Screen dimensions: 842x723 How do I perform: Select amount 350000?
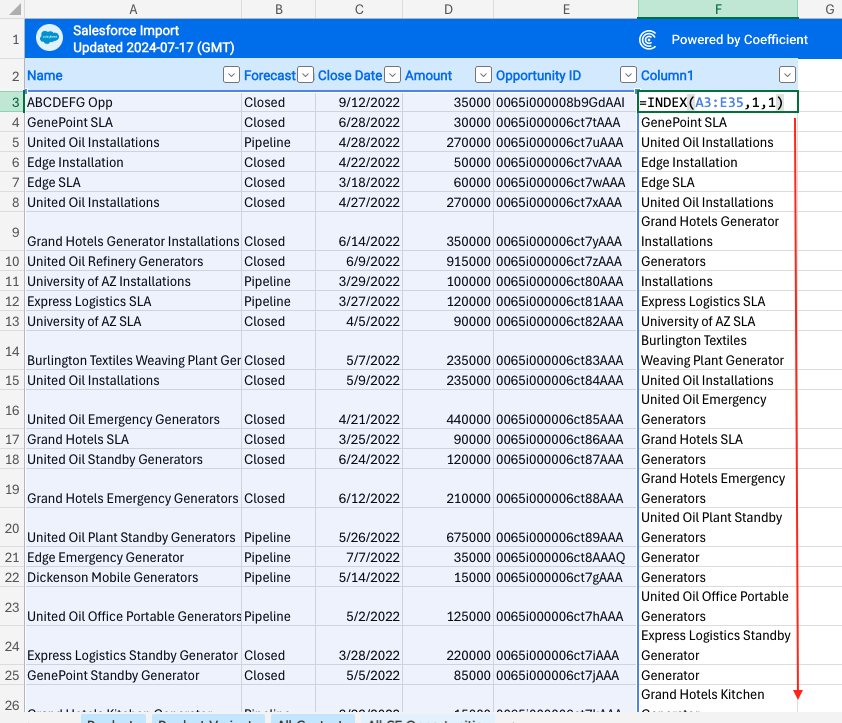point(448,232)
